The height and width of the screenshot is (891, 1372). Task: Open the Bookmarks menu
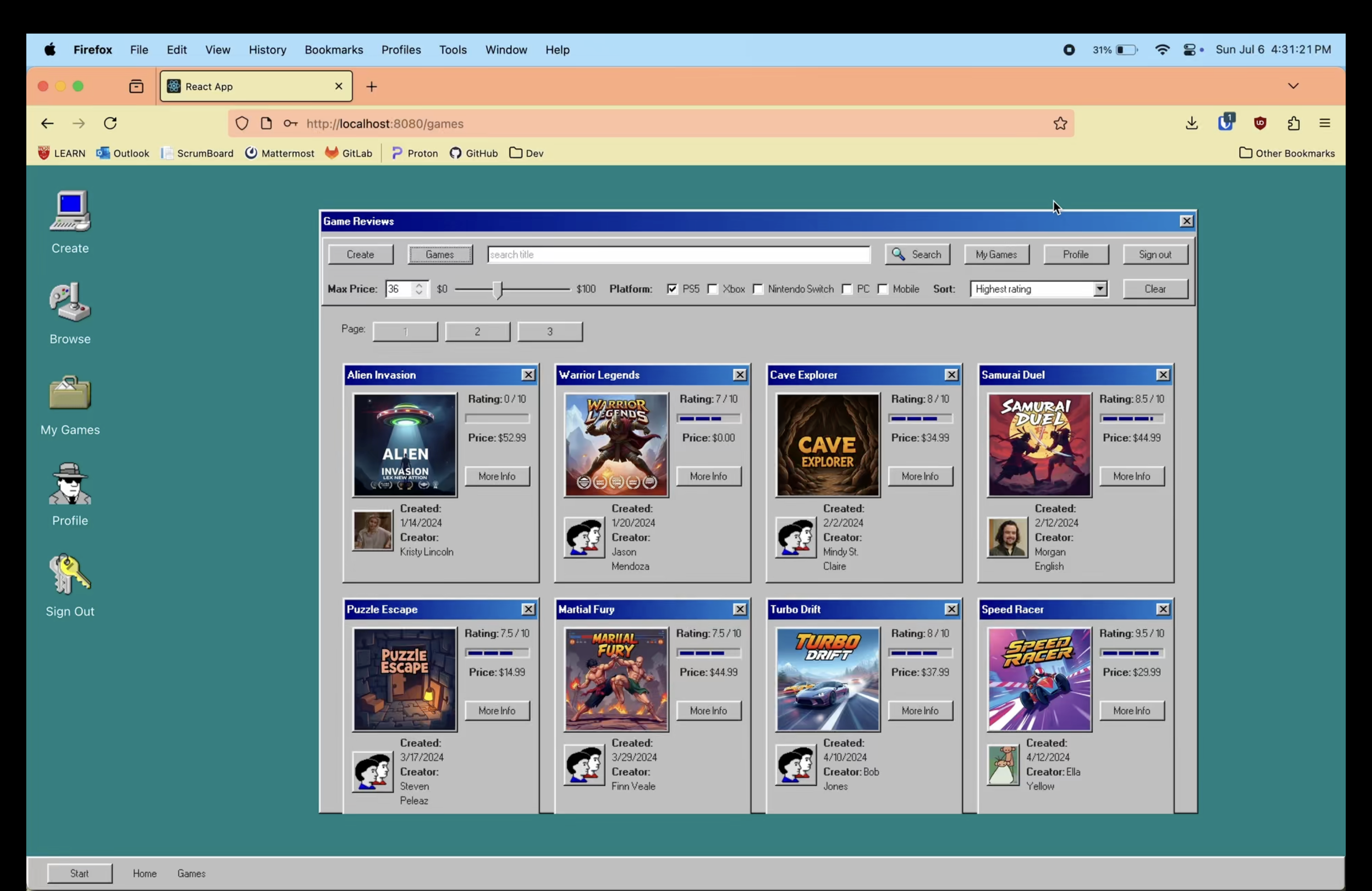[334, 49]
